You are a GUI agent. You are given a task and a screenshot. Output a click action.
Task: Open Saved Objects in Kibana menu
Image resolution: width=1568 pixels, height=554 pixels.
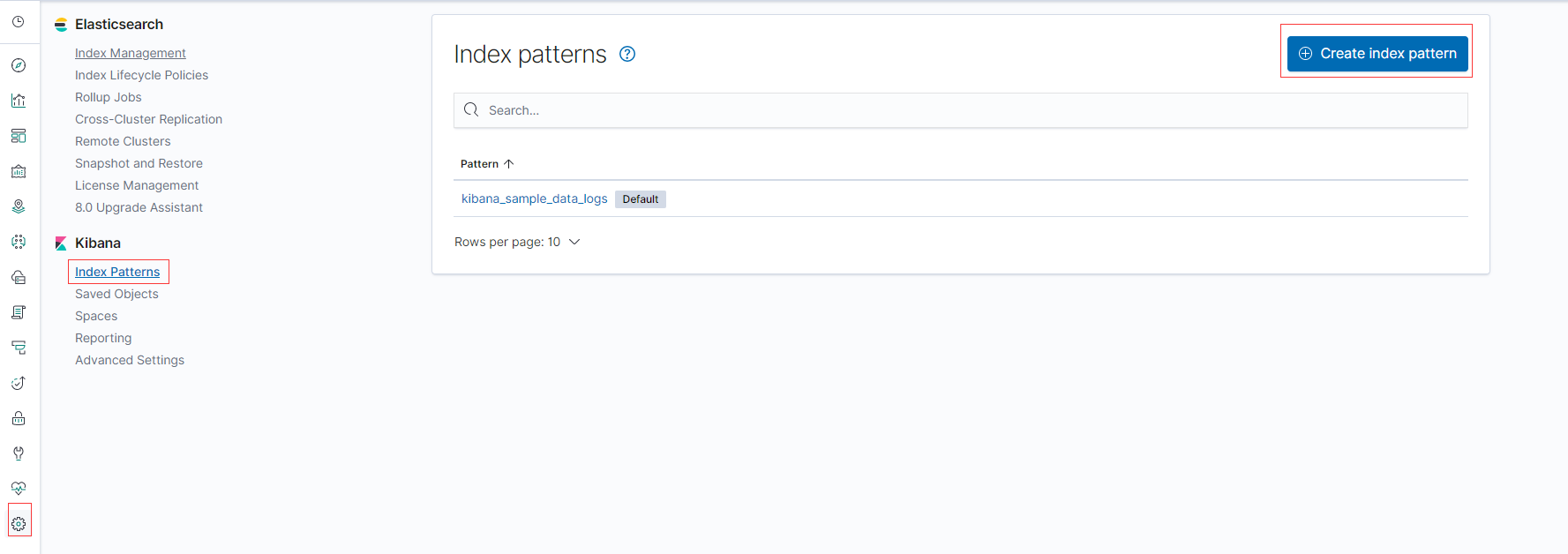(116, 294)
